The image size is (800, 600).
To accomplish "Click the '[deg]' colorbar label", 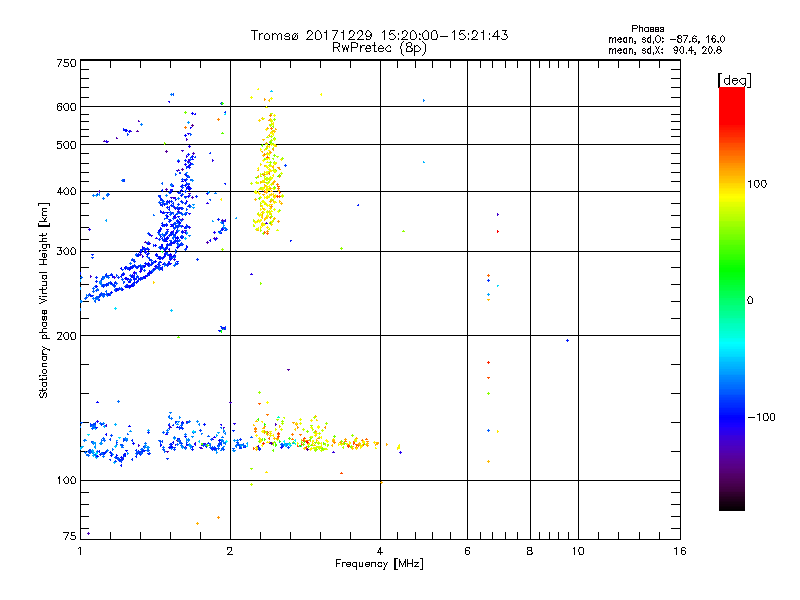I will coord(734,80).
